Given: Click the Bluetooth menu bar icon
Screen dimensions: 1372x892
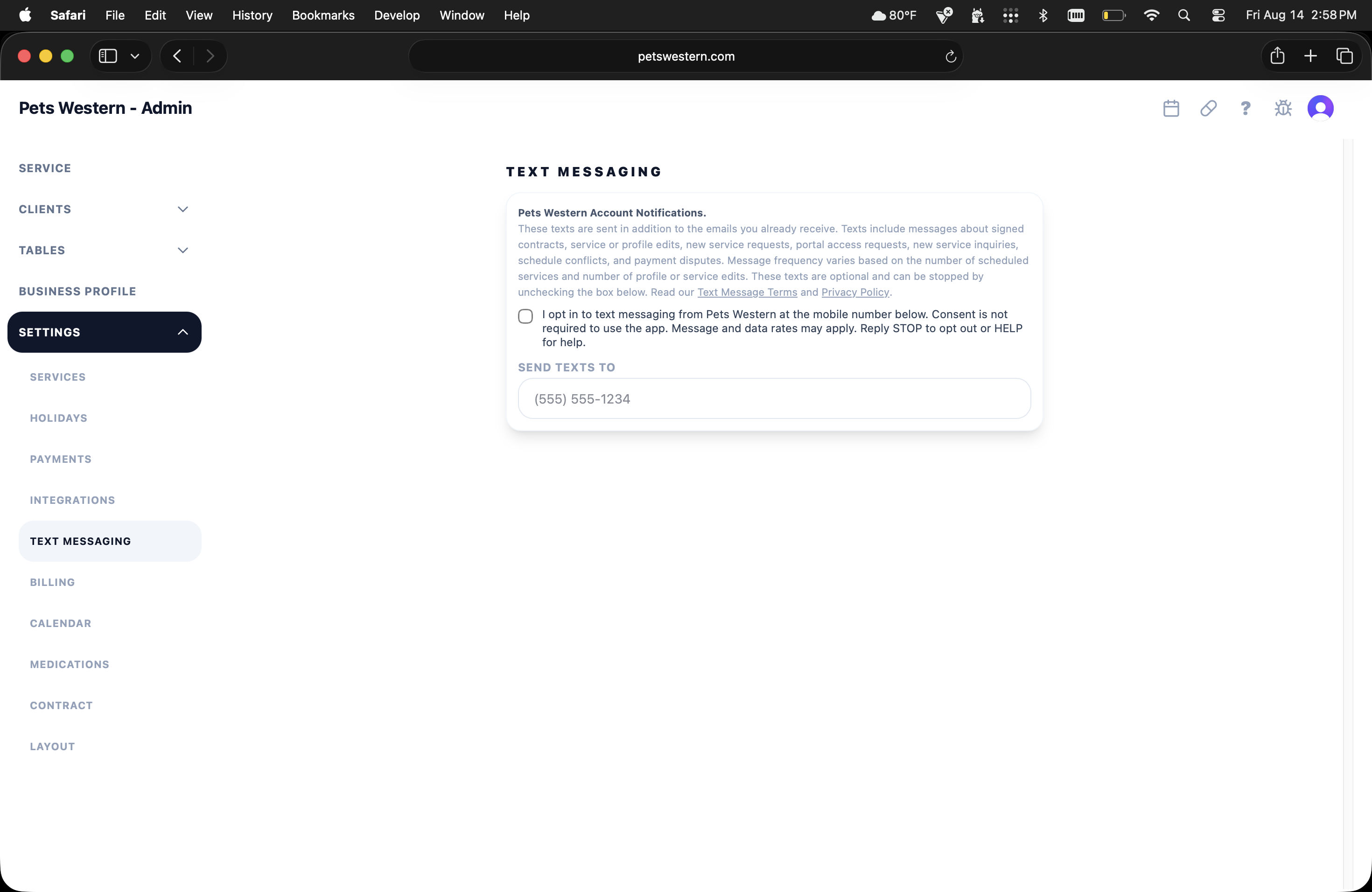Looking at the screenshot, I should point(1043,15).
